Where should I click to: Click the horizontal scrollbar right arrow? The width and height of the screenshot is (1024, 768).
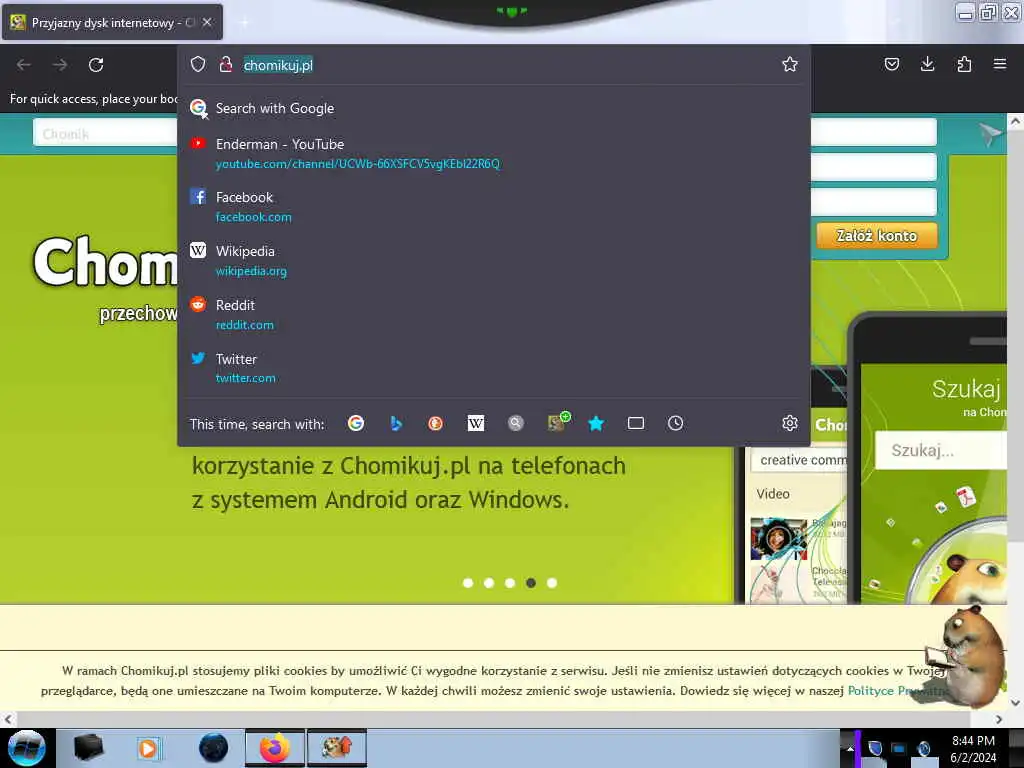(x=999, y=719)
